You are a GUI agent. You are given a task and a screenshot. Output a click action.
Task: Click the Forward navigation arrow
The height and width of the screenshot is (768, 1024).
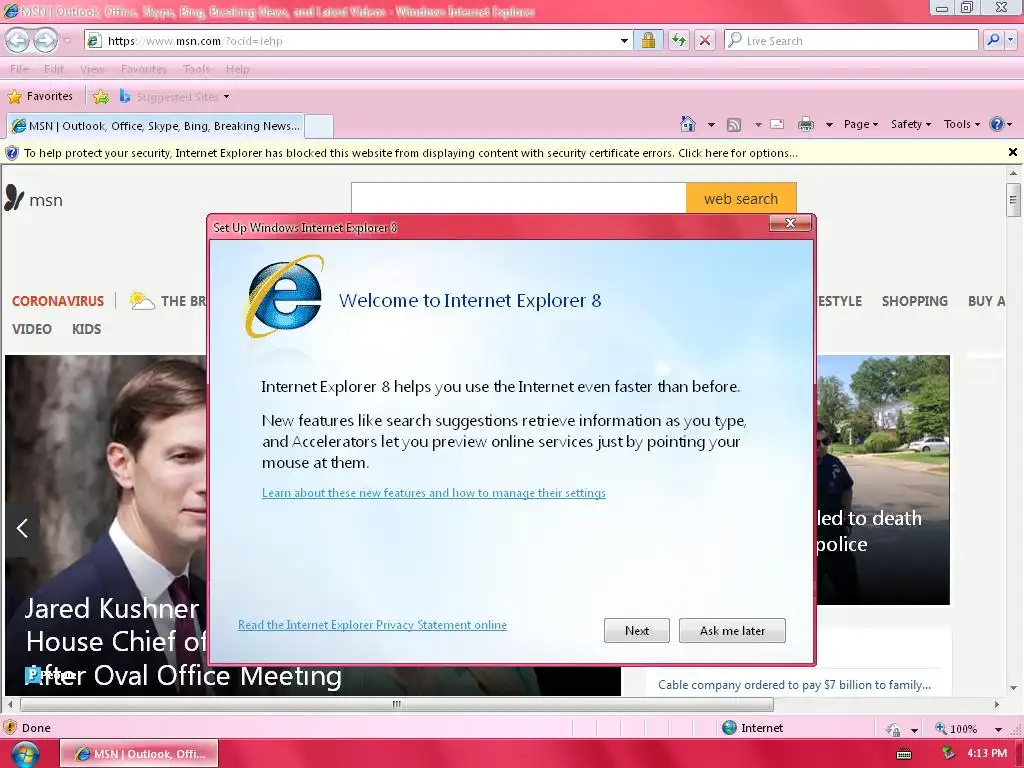45,40
